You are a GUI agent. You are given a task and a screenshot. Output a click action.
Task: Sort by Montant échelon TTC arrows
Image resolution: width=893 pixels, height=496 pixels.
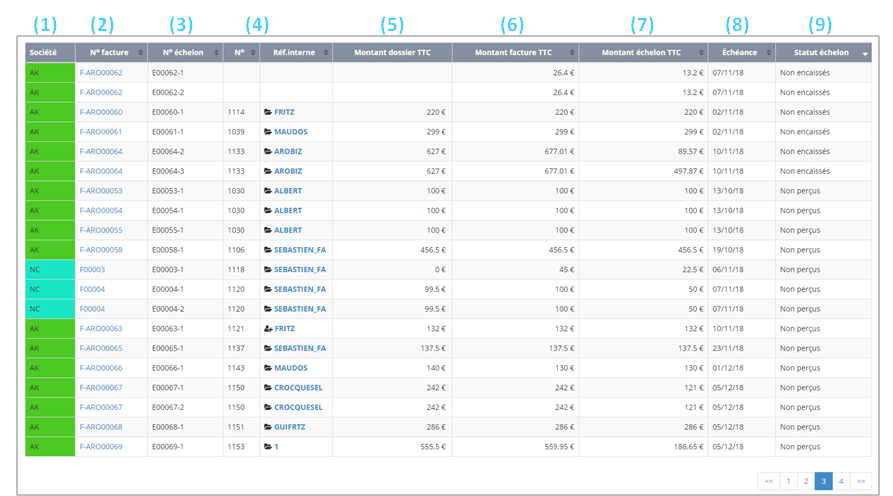point(701,52)
